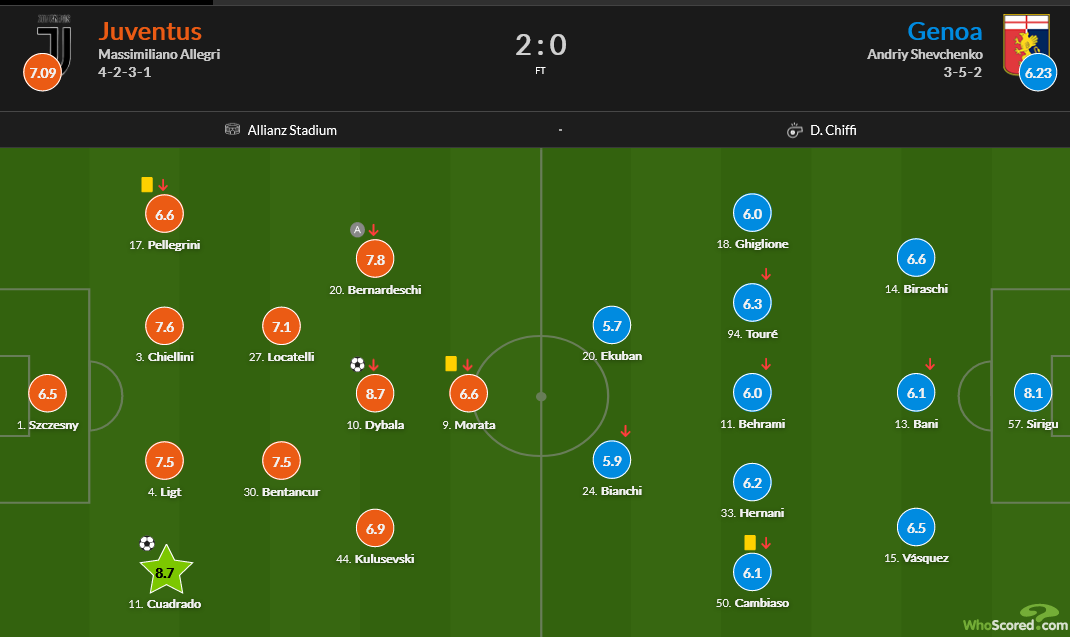Select Chiellini's 7.6 rating circle

pos(164,326)
